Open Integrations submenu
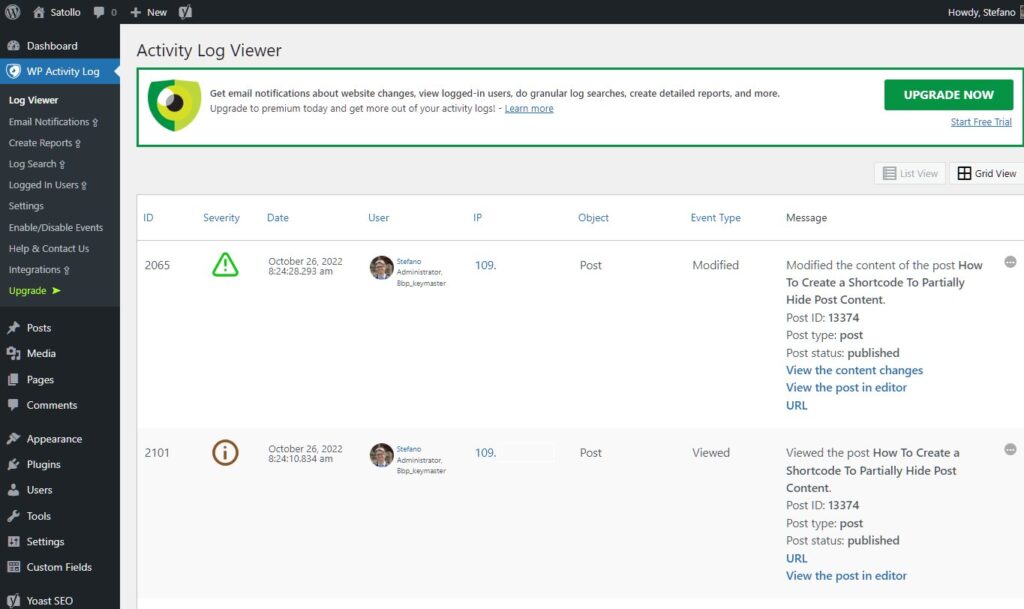1024x609 pixels. pyautogui.click(x=39, y=270)
